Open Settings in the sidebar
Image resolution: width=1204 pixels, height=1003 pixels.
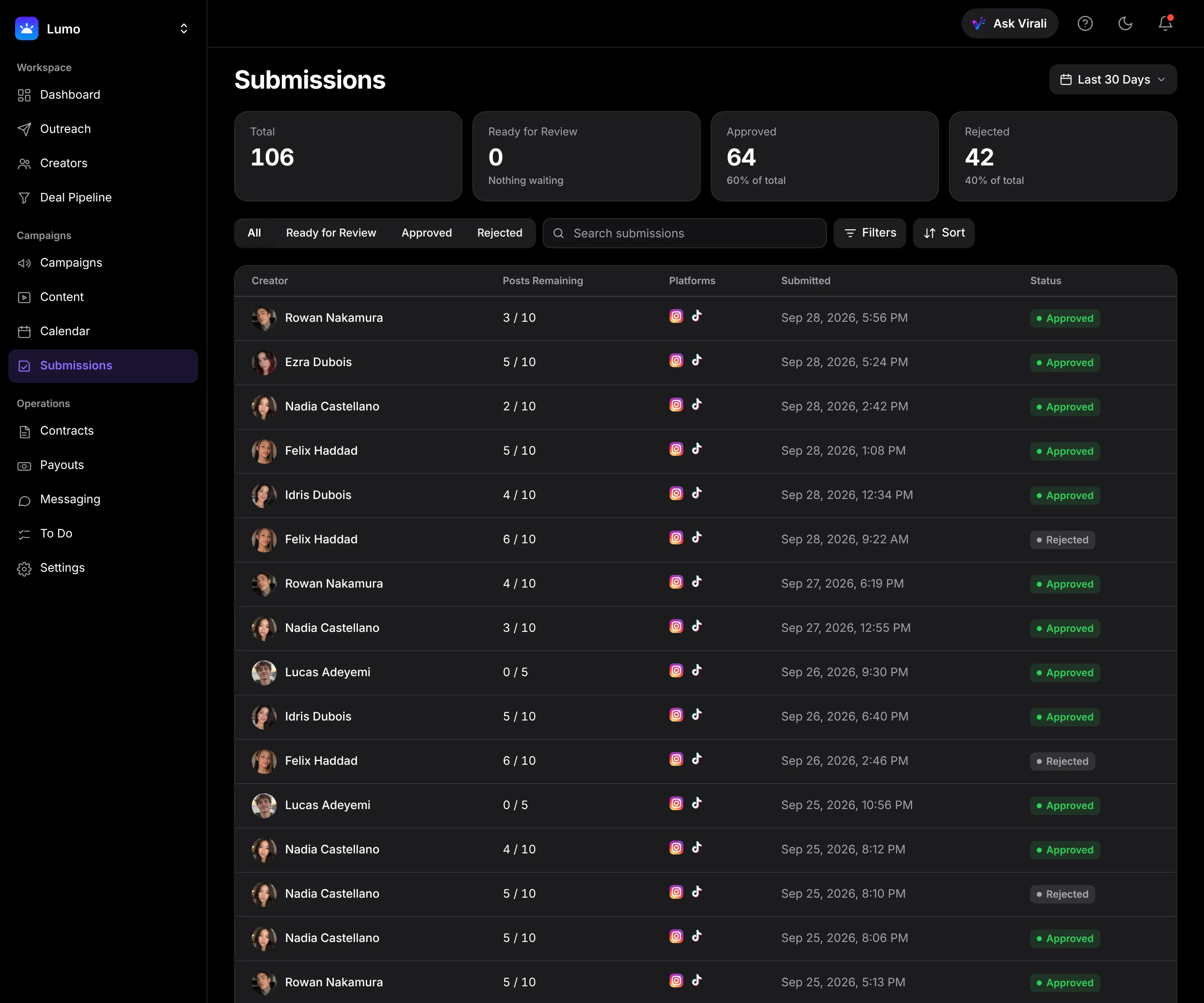point(103,568)
